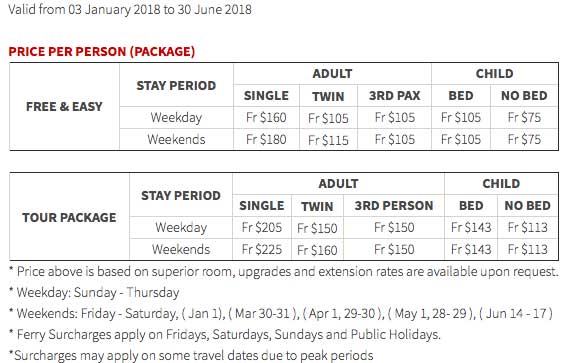Select Tour Package weekends single price Fr $225
Image resolution: width=571 pixels, height=363 pixels.
[262, 249]
